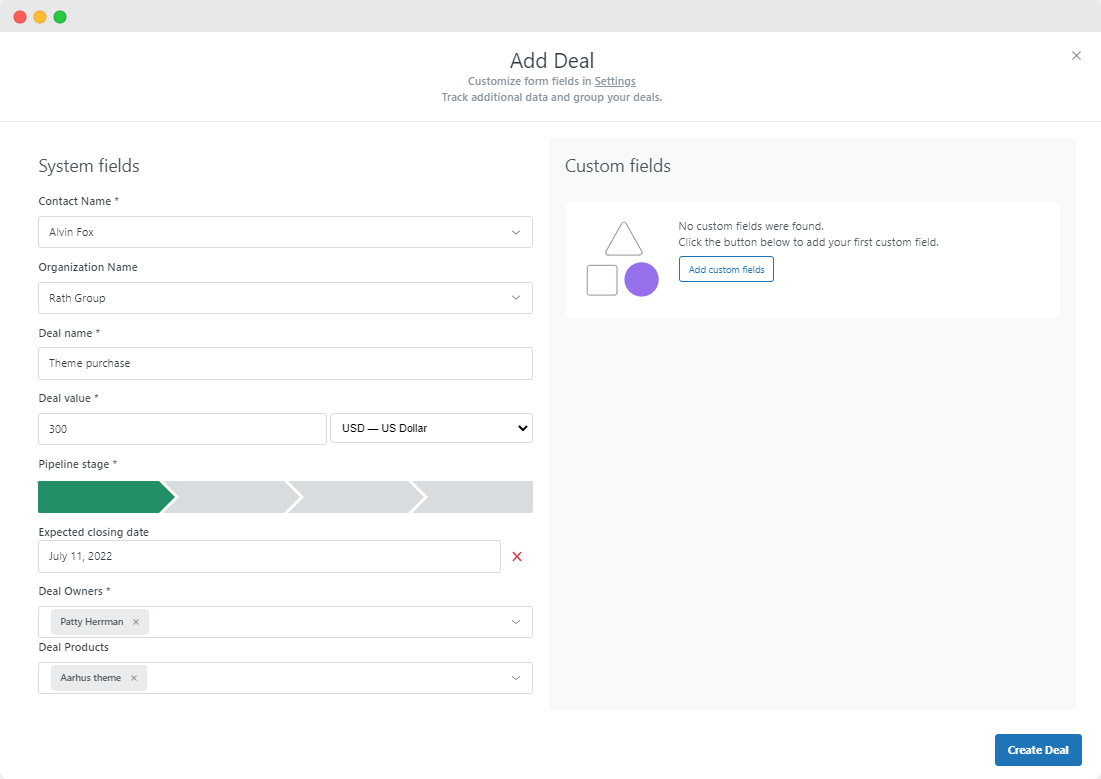The height and width of the screenshot is (779, 1101).
Task: Open the USD currency dropdown
Action: tap(431, 428)
